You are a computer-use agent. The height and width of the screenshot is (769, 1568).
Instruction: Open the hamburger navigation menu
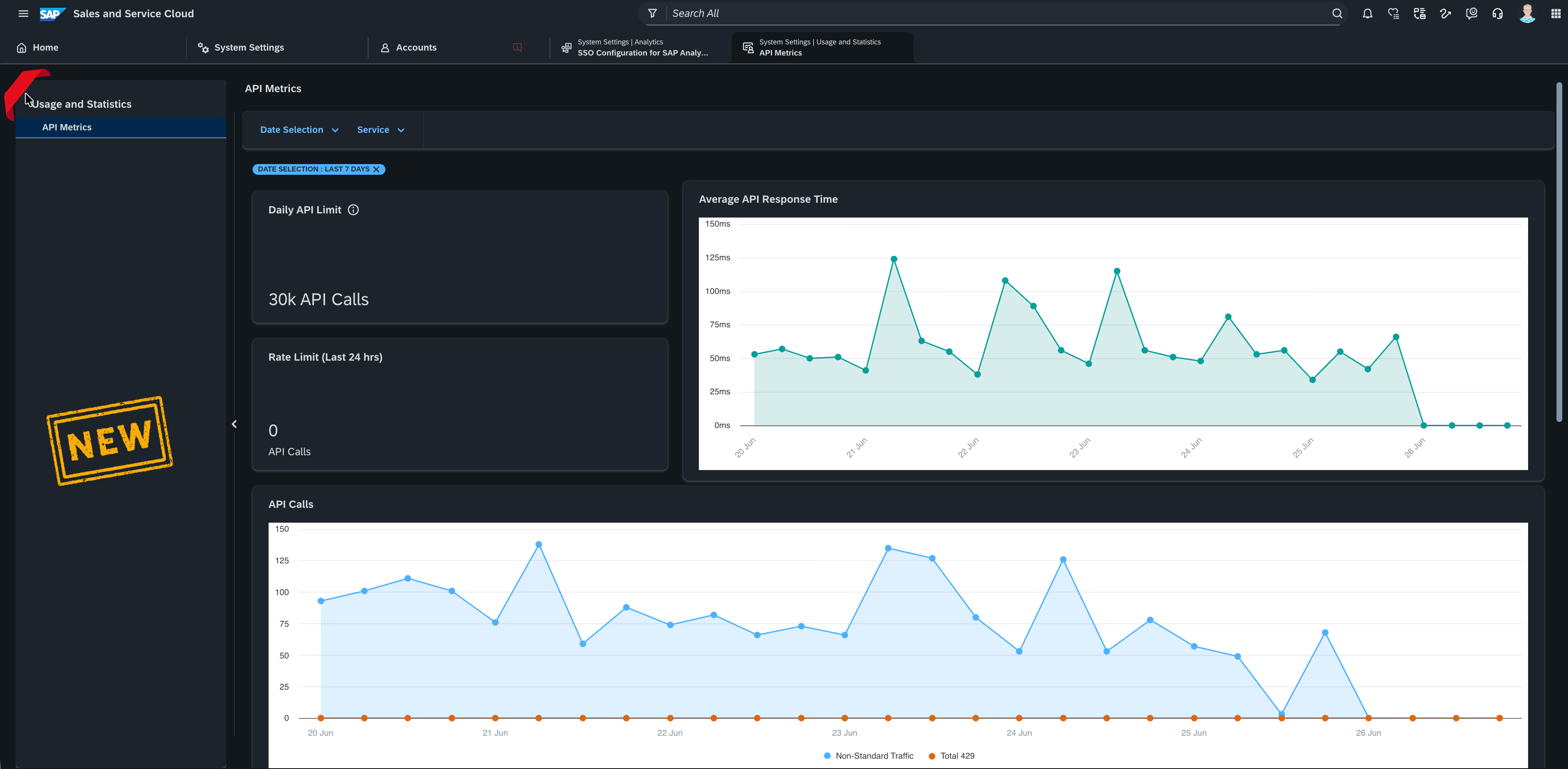click(x=23, y=14)
